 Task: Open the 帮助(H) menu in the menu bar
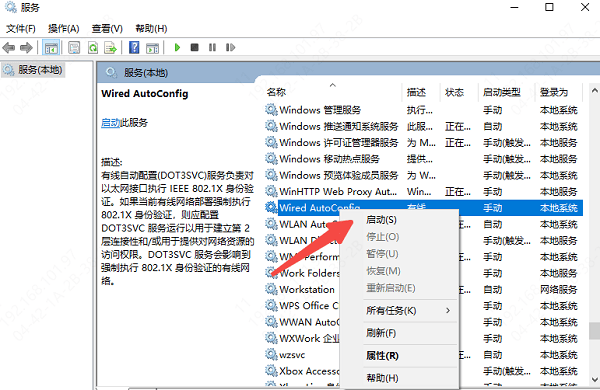(x=151, y=28)
